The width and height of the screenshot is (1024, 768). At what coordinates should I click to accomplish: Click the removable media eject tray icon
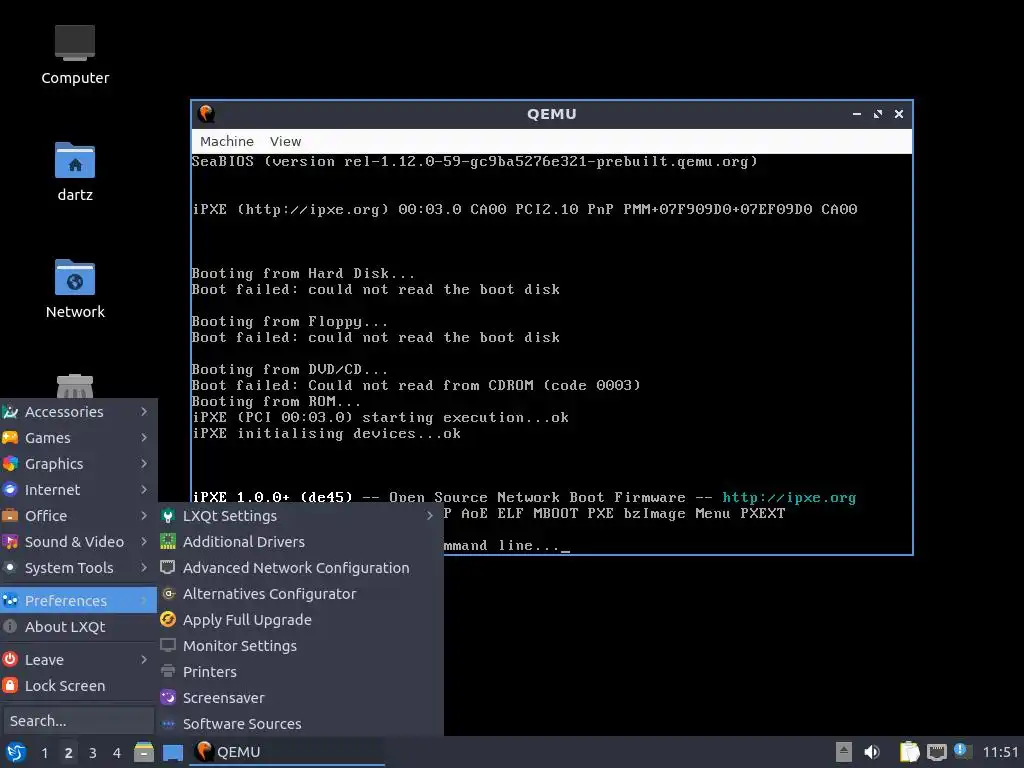(844, 752)
